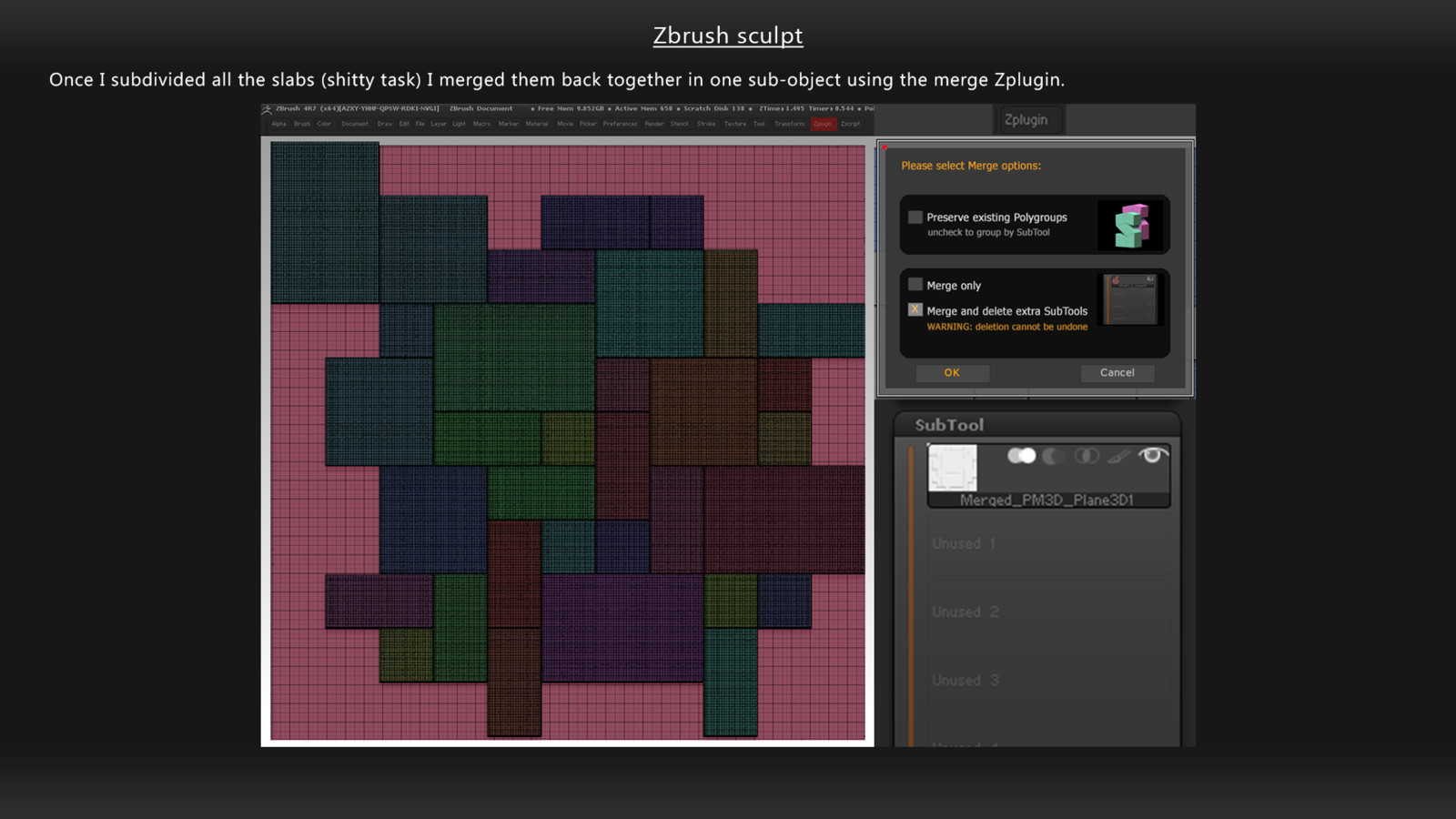Open the Layer menu

(x=439, y=124)
